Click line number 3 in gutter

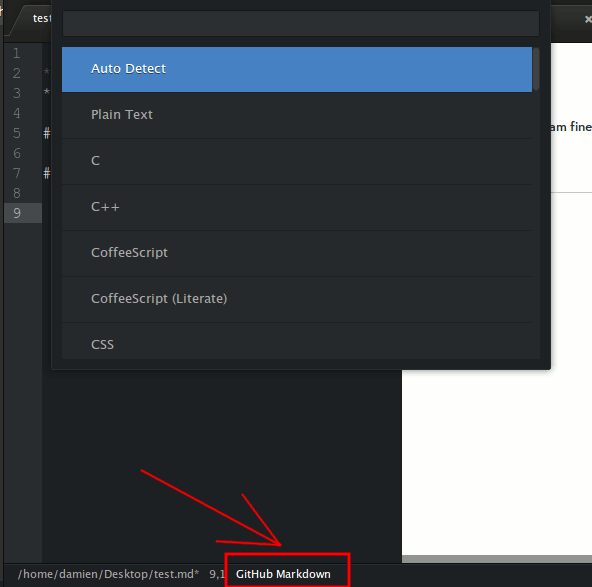(17, 93)
